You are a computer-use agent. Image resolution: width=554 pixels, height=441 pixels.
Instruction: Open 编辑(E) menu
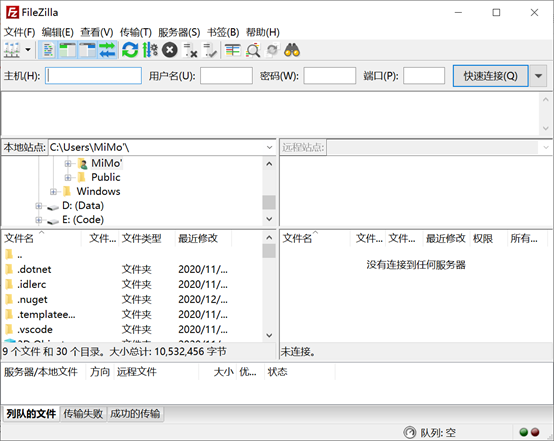pos(58,33)
